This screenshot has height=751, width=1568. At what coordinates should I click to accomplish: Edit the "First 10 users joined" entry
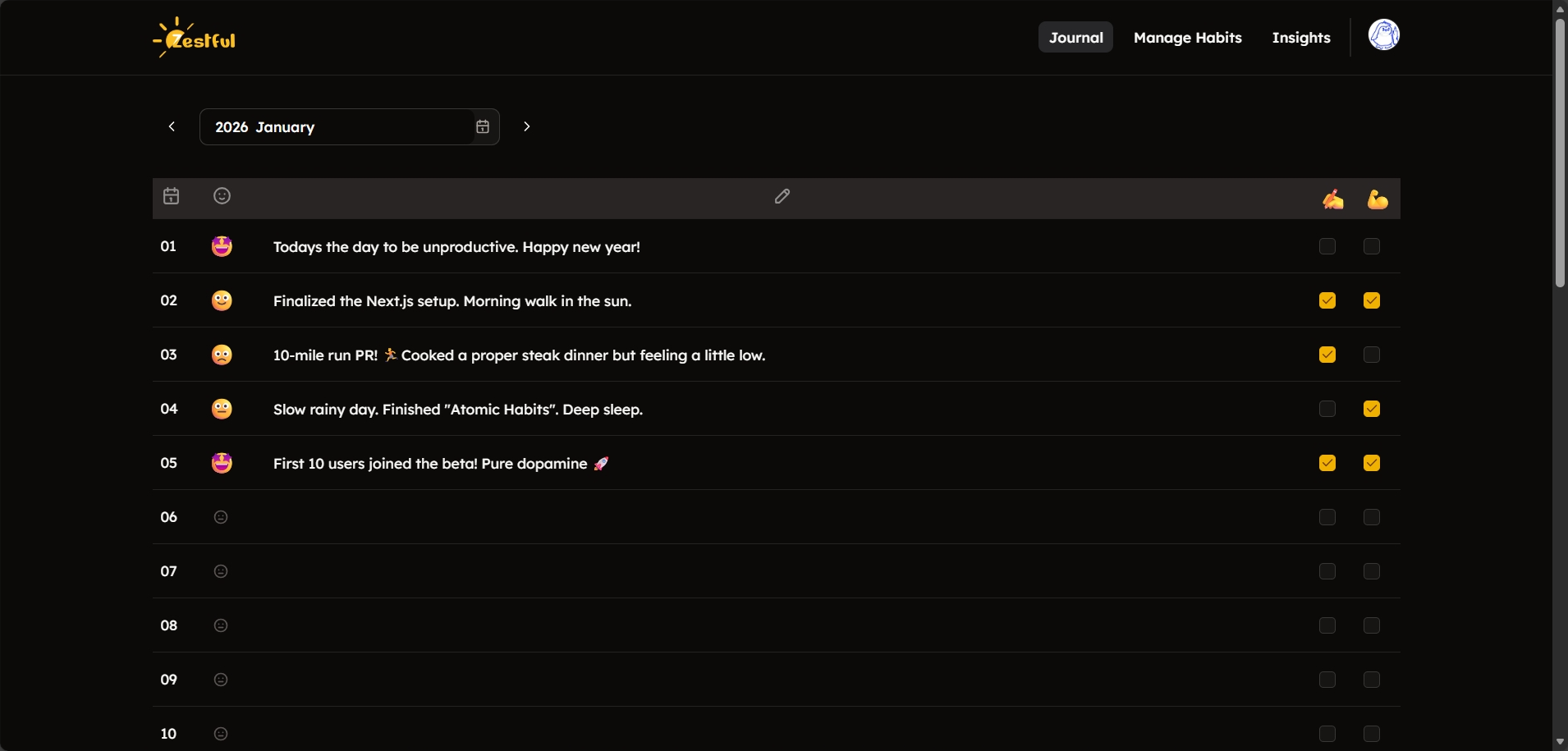pos(441,464)
